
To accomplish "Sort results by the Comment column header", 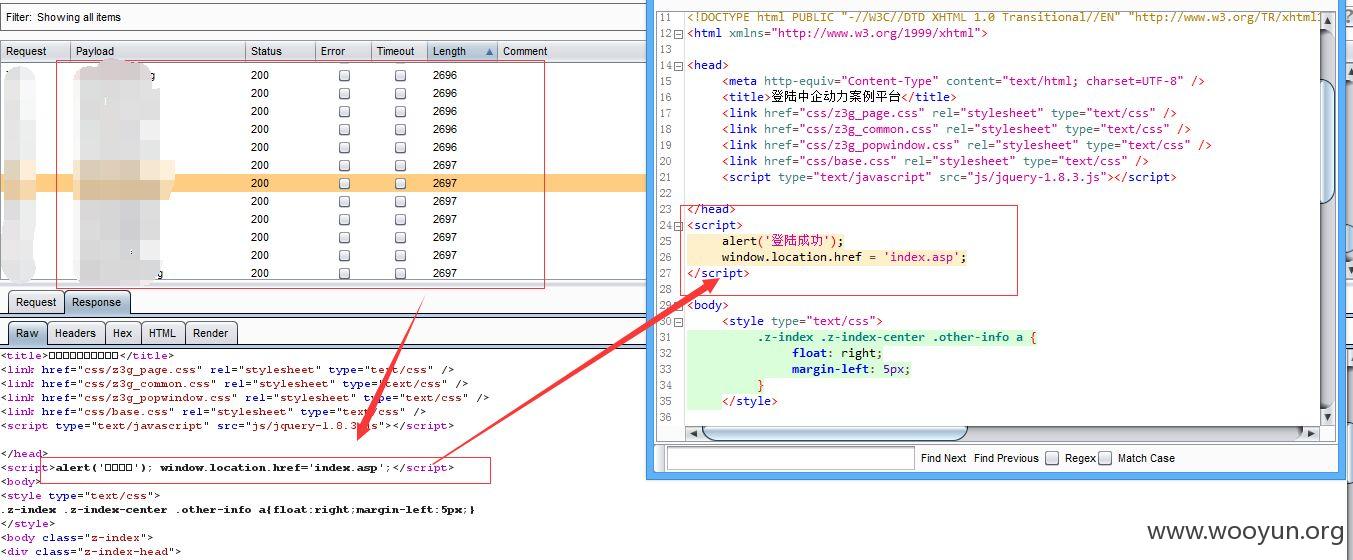I will [572, 51].
